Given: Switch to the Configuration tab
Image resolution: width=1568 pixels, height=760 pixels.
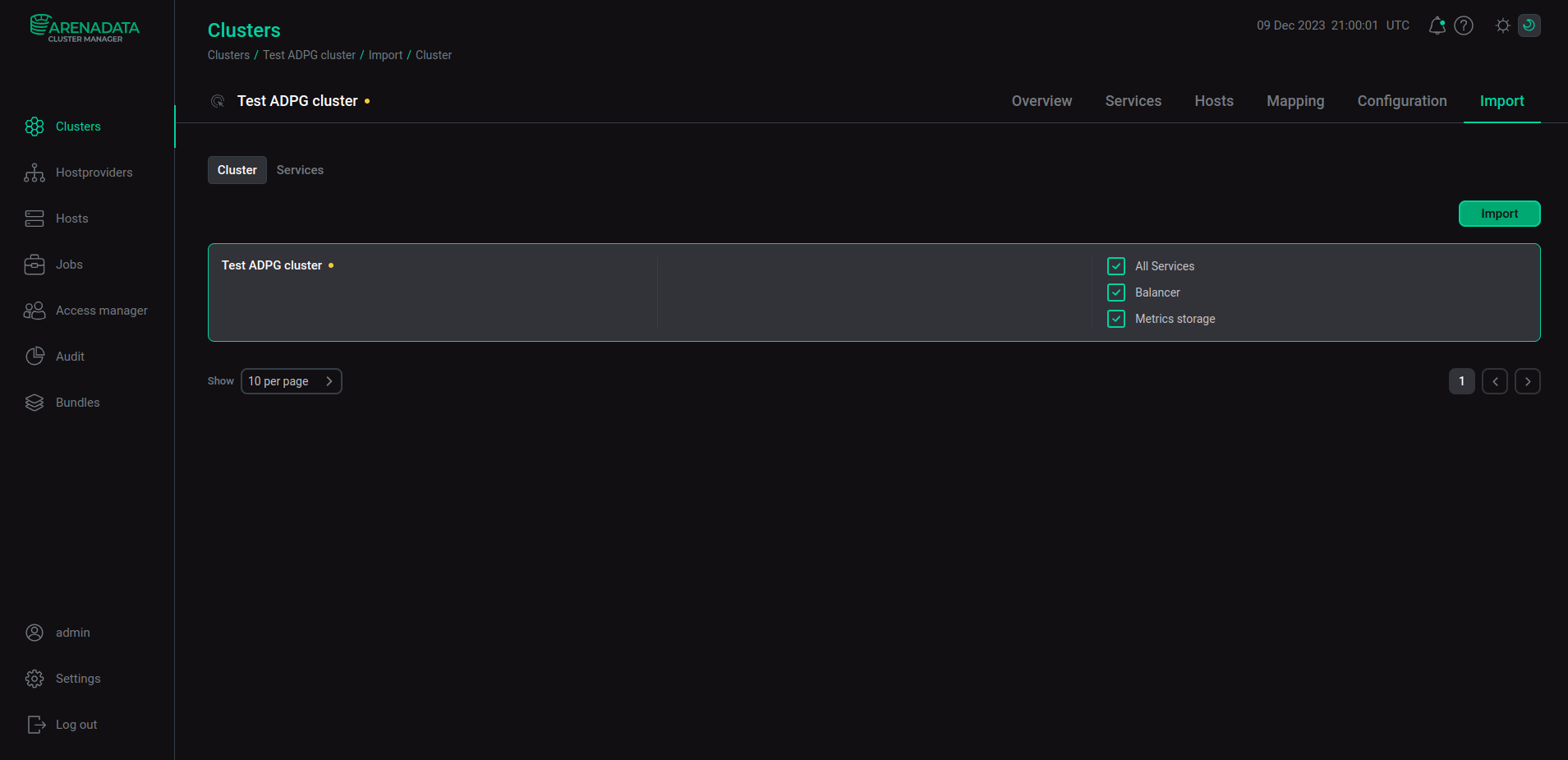Looking at the screenshot, I should click(1402, 101).
